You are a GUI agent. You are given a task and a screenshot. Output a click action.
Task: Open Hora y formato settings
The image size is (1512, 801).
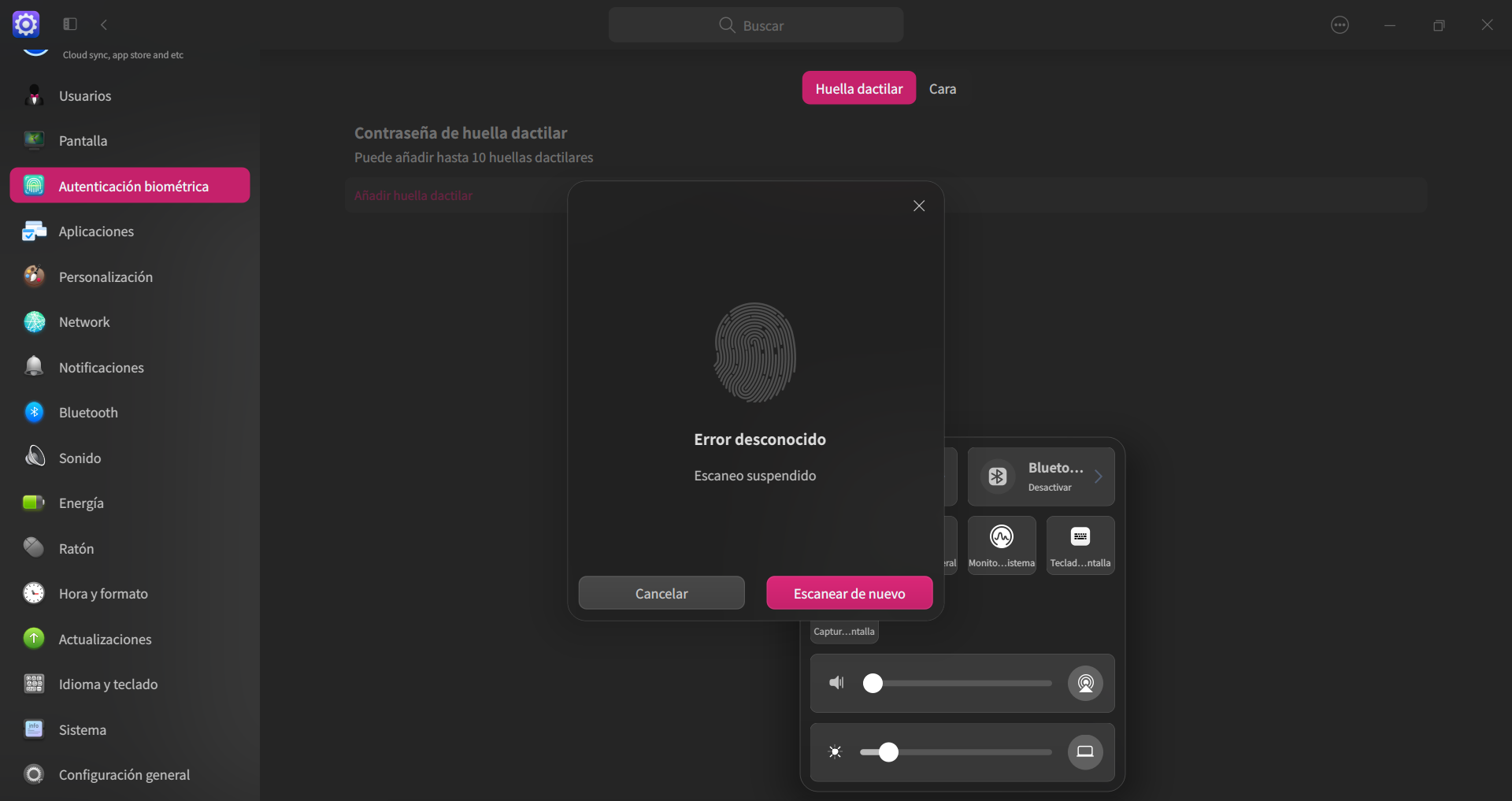[x=130, y=594]
